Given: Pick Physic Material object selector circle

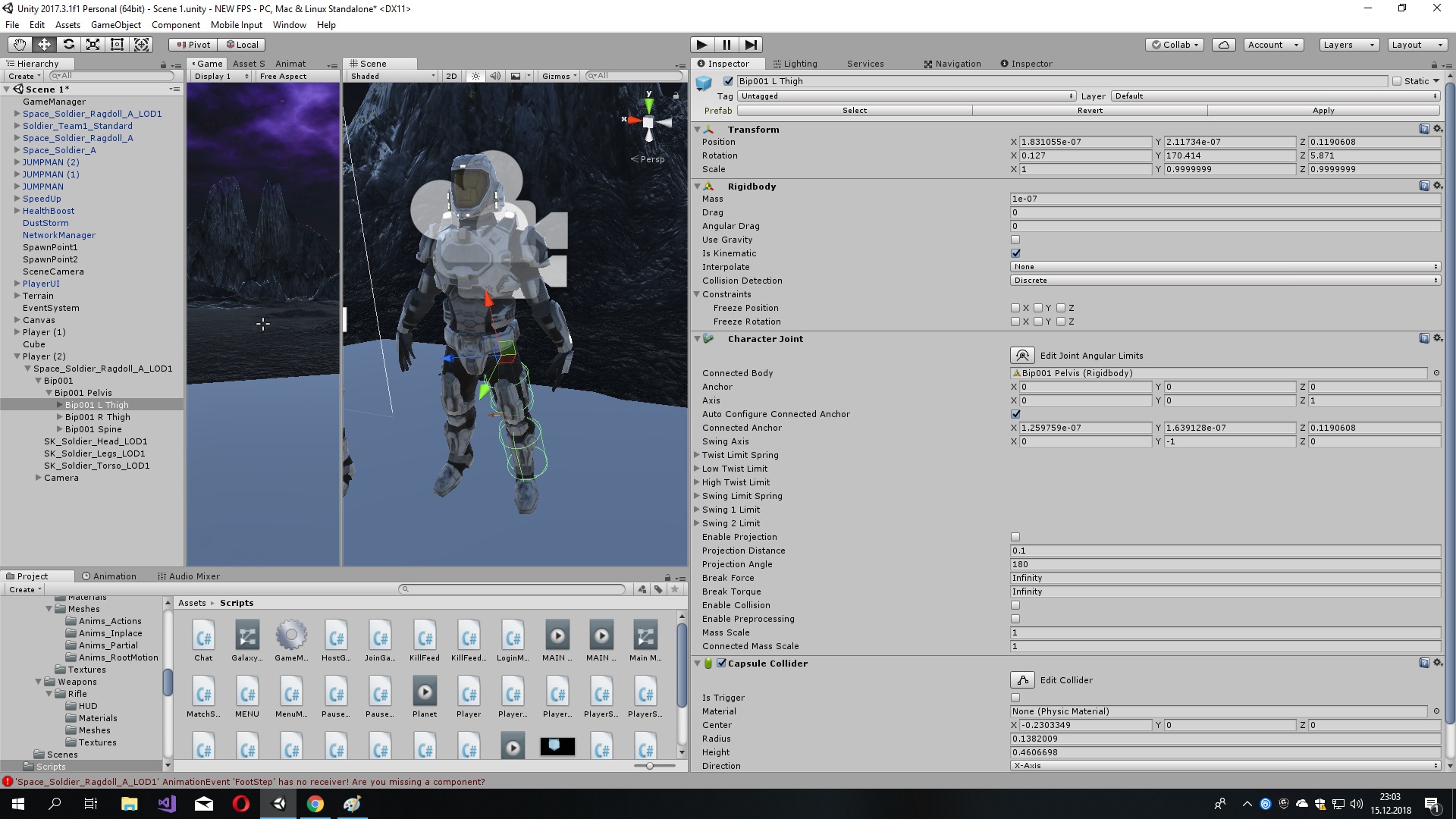Looking at the screenshot, I should pos(1436,711).
